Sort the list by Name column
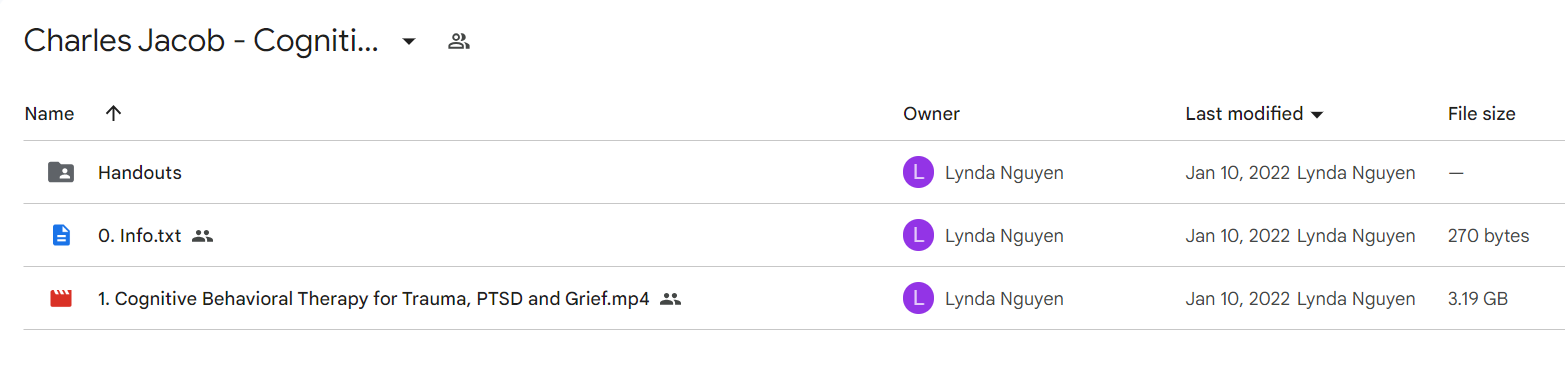 click(49, 114)
